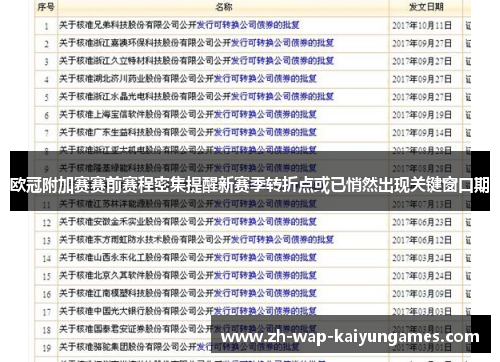Screen dimensions: 500x362
Task: Click the serial number 4 cell
Action: 46,80
